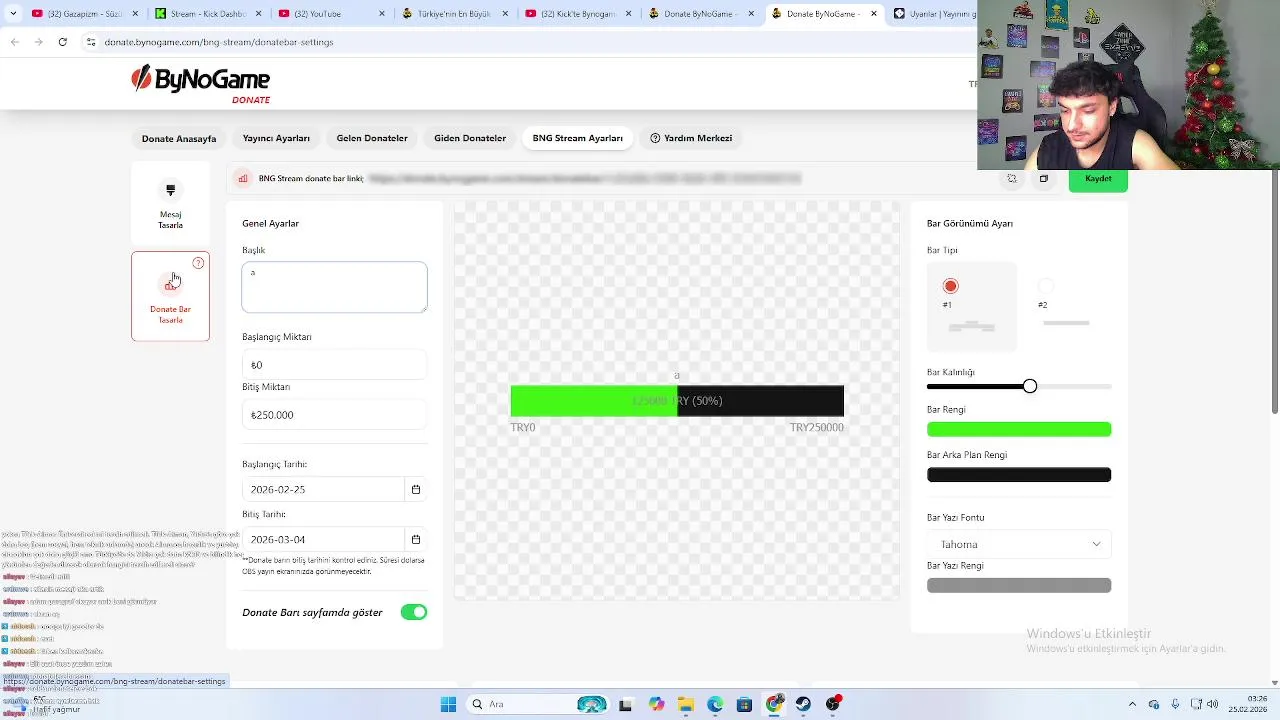
Task: Open the Windows Start menu
Action: click(x=448, y=704)
